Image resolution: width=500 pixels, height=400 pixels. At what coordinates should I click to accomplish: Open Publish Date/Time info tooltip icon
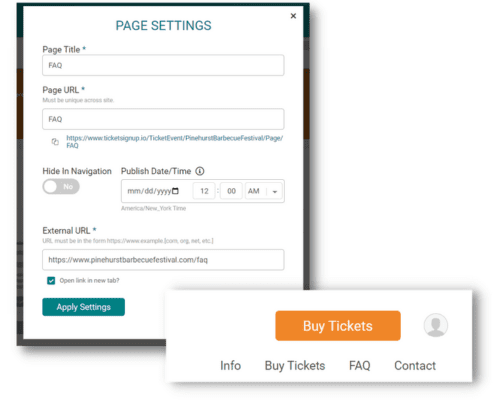[200, 171]
